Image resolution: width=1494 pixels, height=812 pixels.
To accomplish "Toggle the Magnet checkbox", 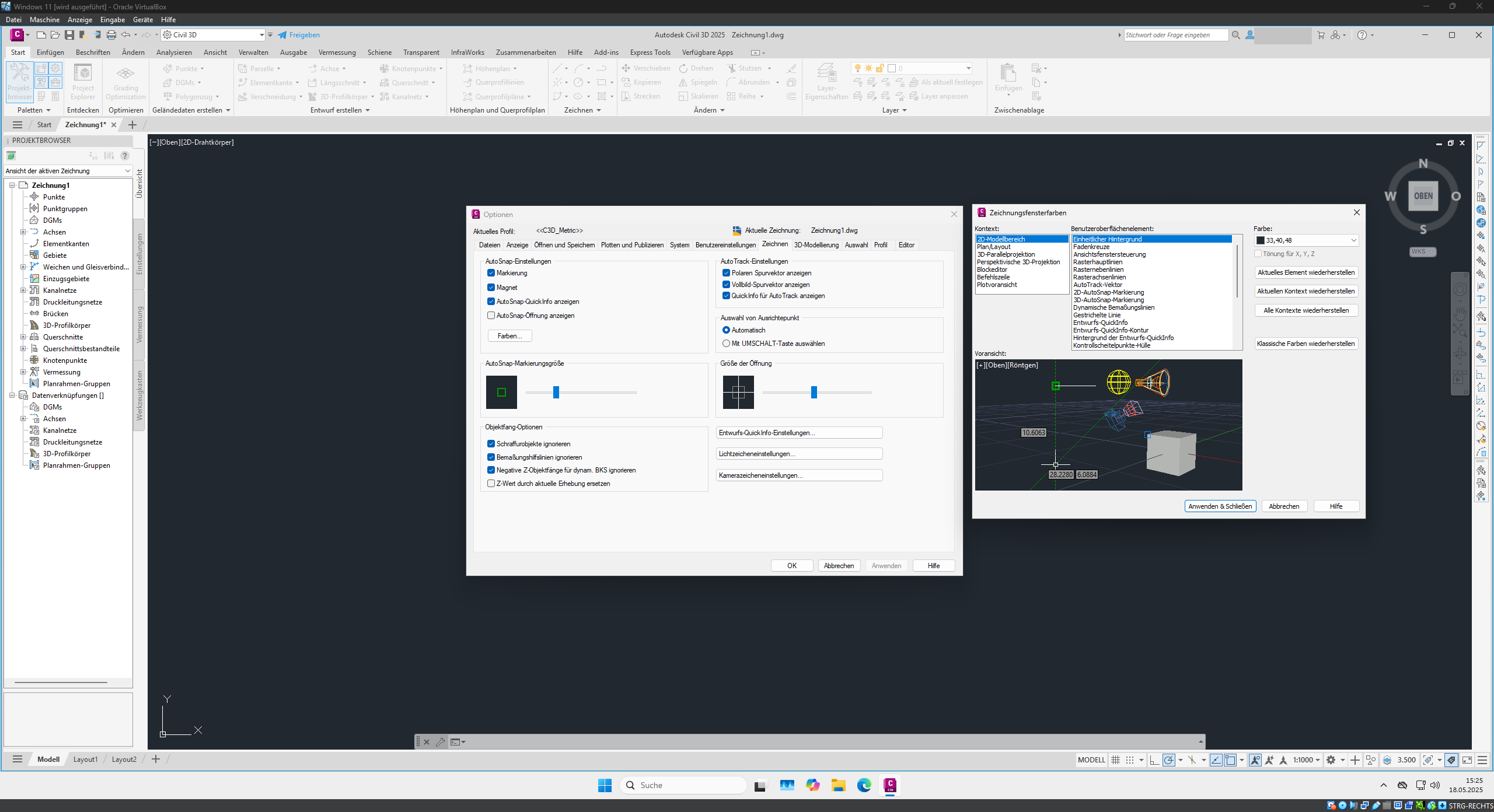I will pyautogui.click(x=491, y=288).
